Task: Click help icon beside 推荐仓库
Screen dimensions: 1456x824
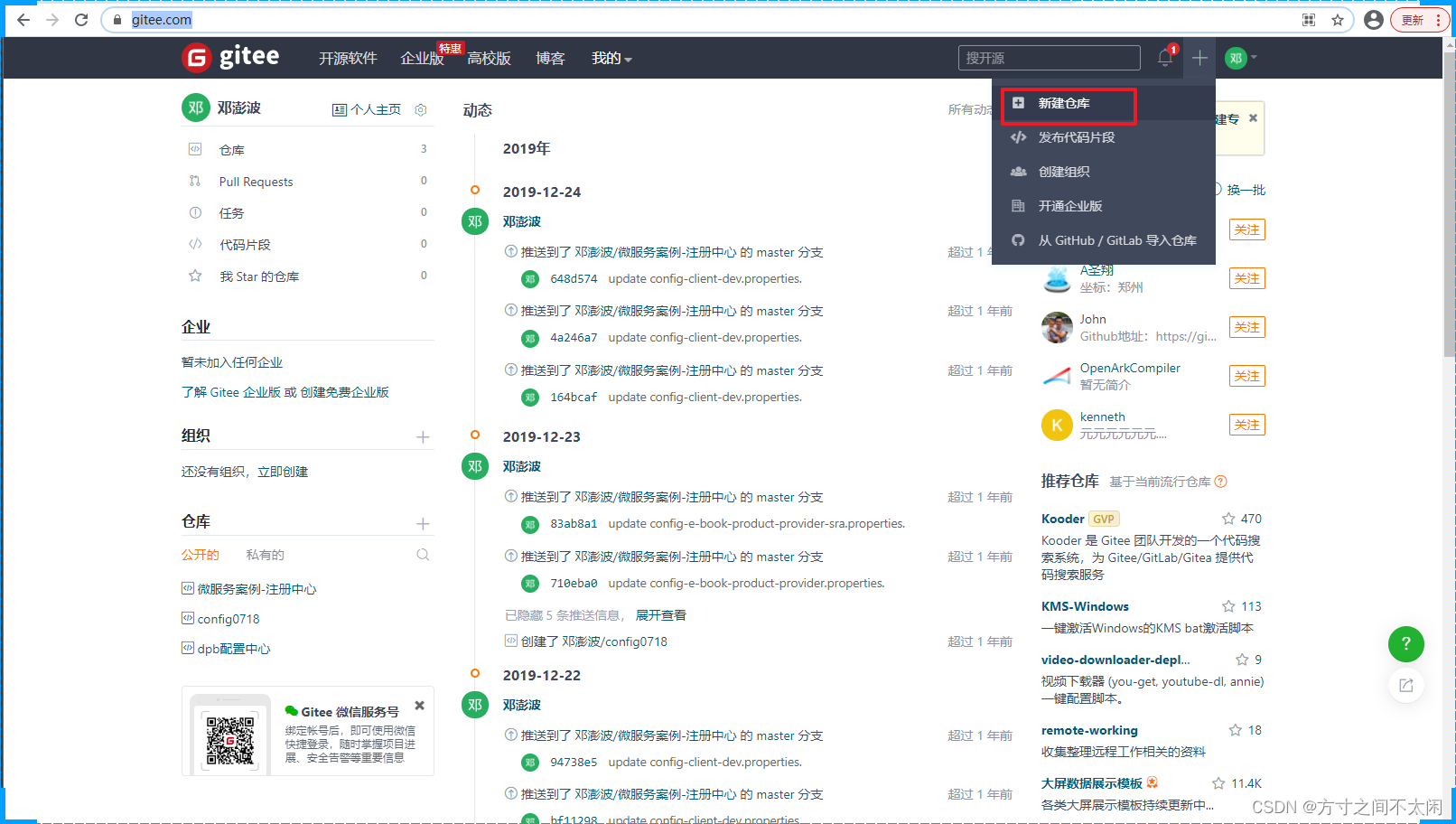Action: pos(1220,482)
